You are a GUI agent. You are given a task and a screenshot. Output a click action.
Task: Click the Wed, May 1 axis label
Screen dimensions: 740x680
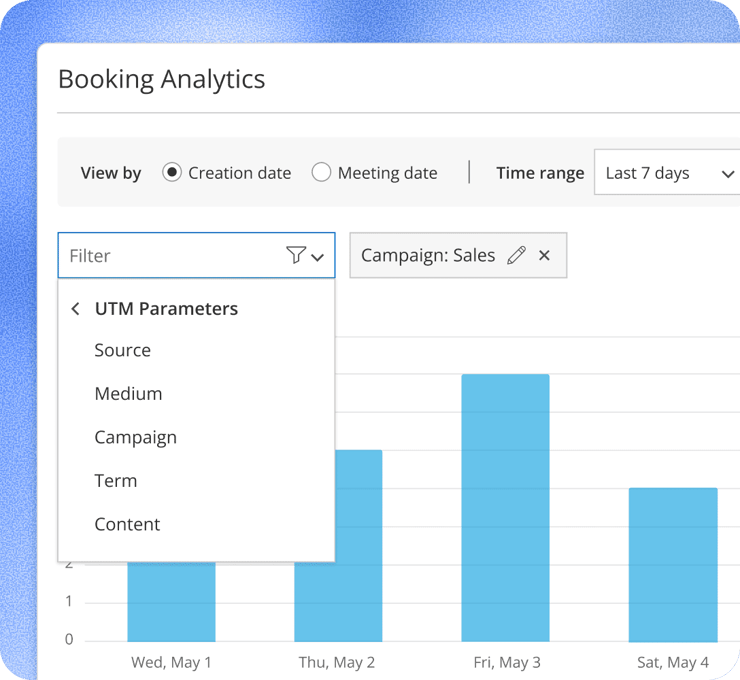(x=171, y=663)
